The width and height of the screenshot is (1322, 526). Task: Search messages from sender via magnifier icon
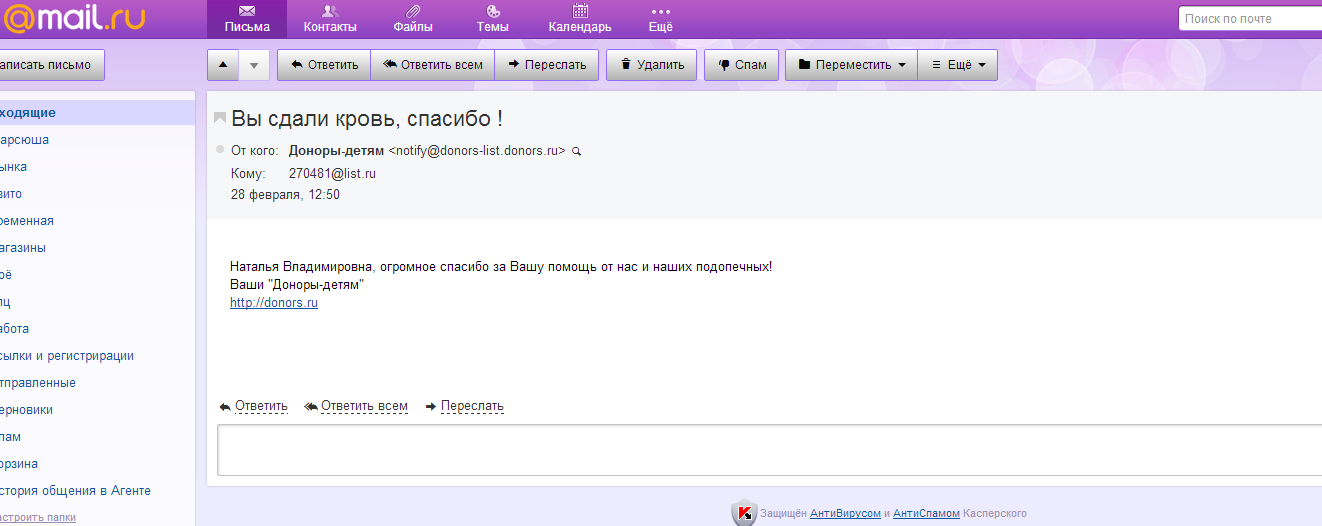(576, 151)
